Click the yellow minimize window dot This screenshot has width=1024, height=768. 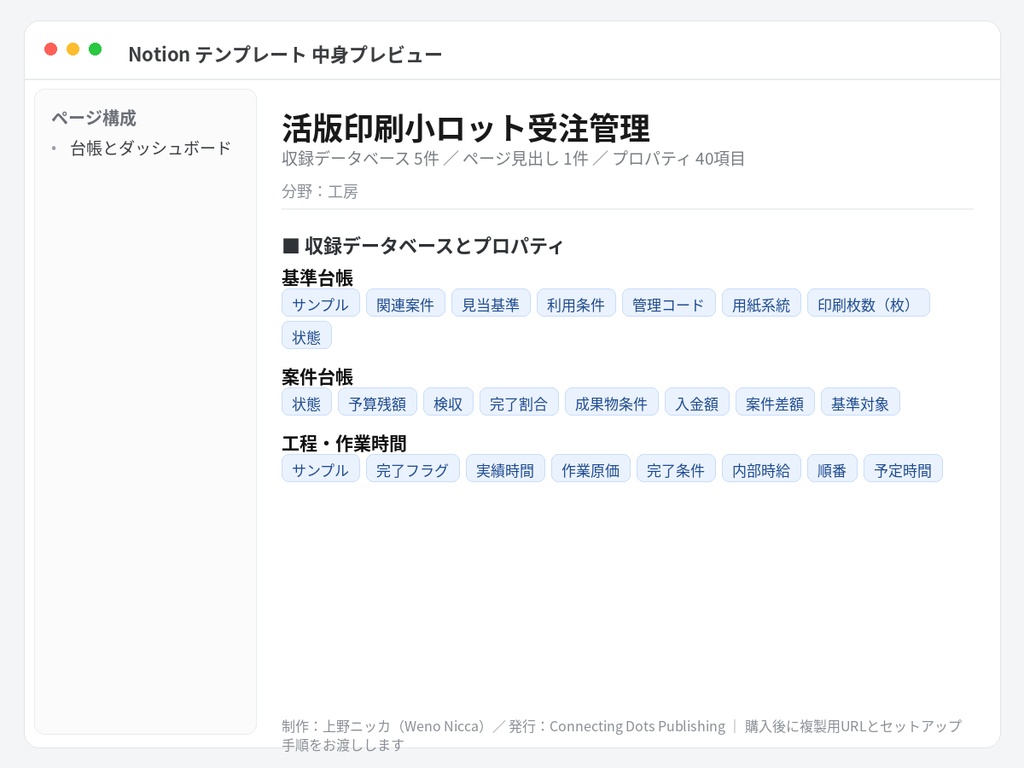point(73,49)
